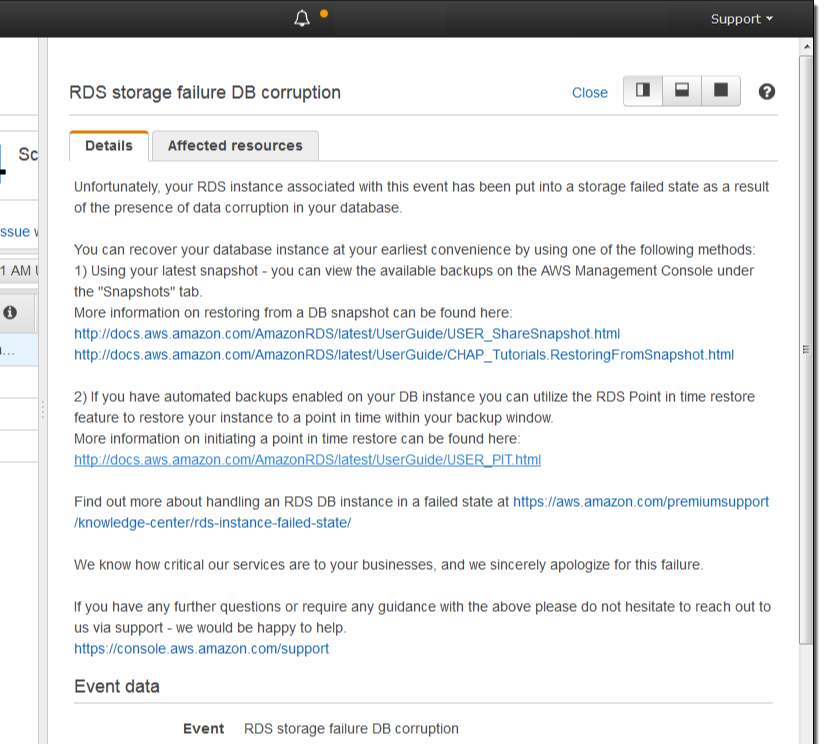Image resolution: width=824 pixels, height=744 pixels.
Task: Open the console.aws.amazon.com/support link
Action: point(201,649)
